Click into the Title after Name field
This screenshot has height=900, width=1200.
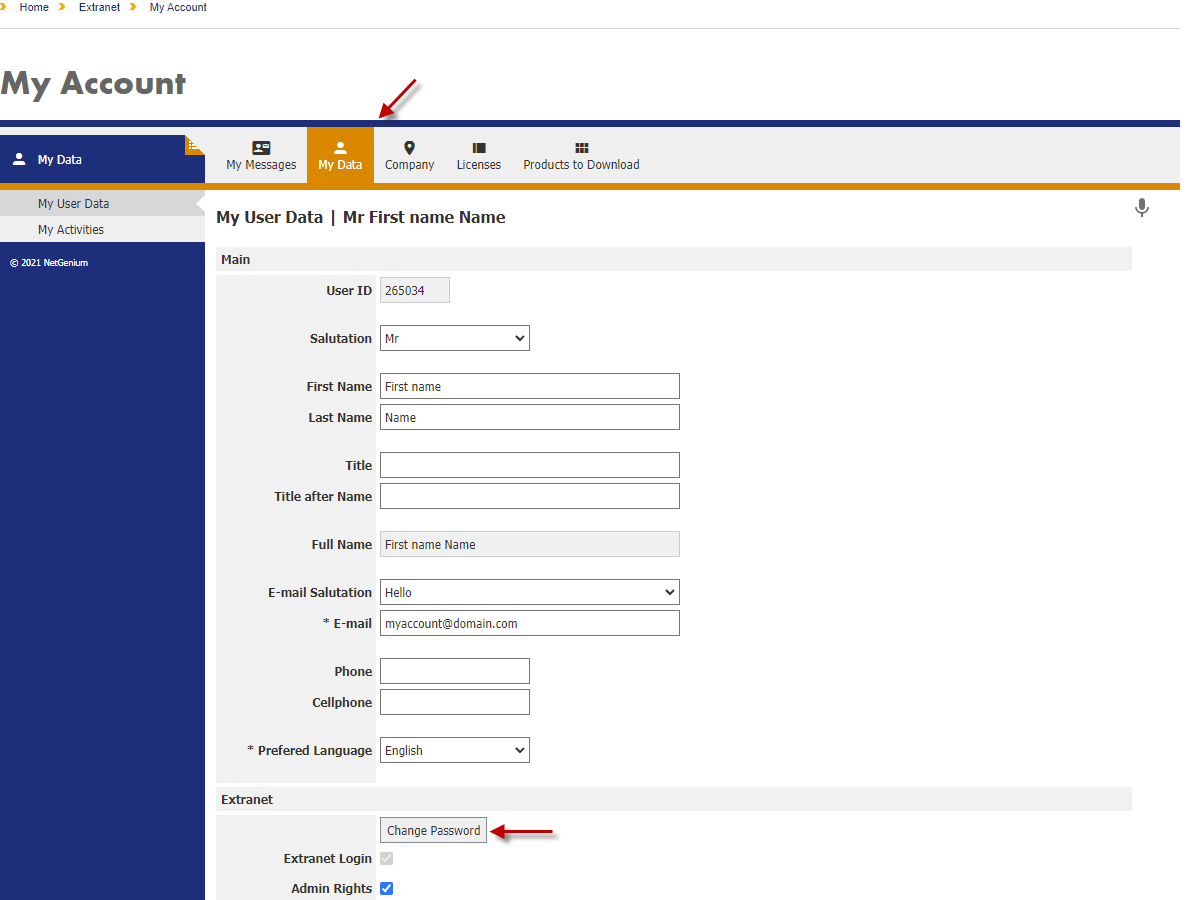coord(530,496)
